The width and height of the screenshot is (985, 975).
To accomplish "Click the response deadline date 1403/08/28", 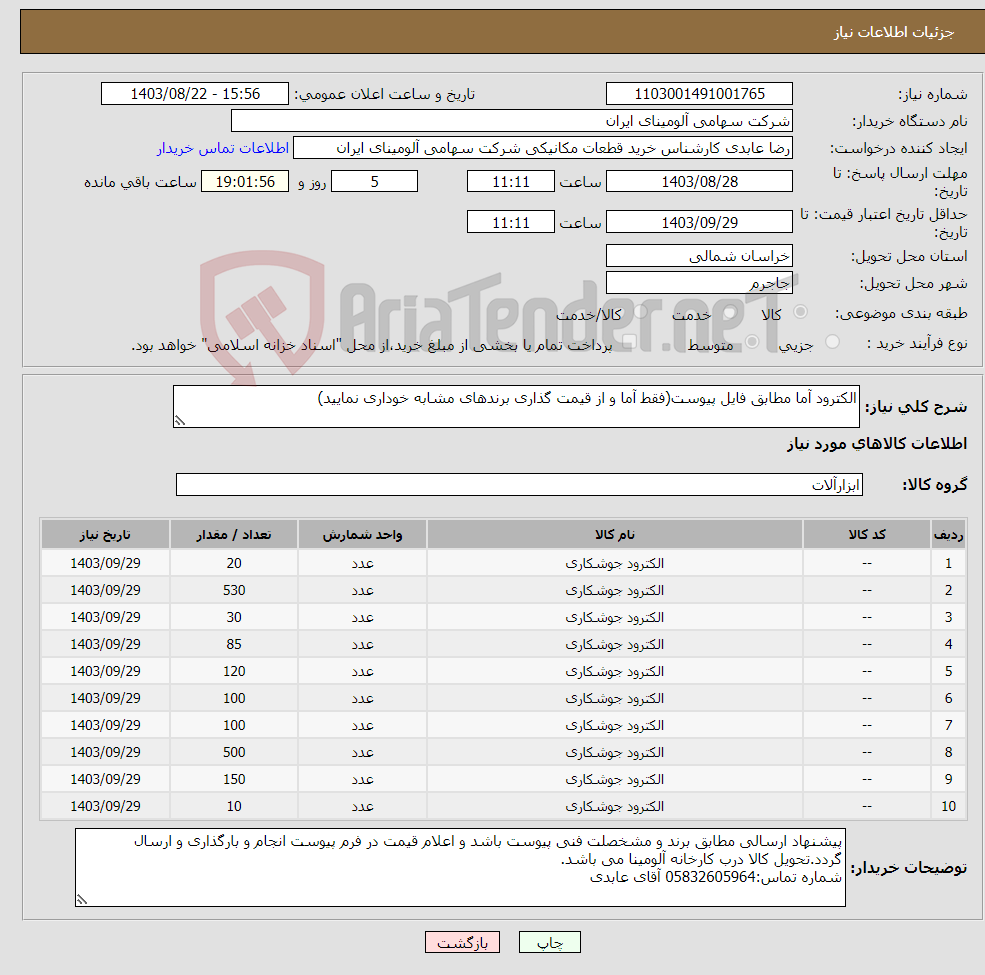I will click(699, 182).
